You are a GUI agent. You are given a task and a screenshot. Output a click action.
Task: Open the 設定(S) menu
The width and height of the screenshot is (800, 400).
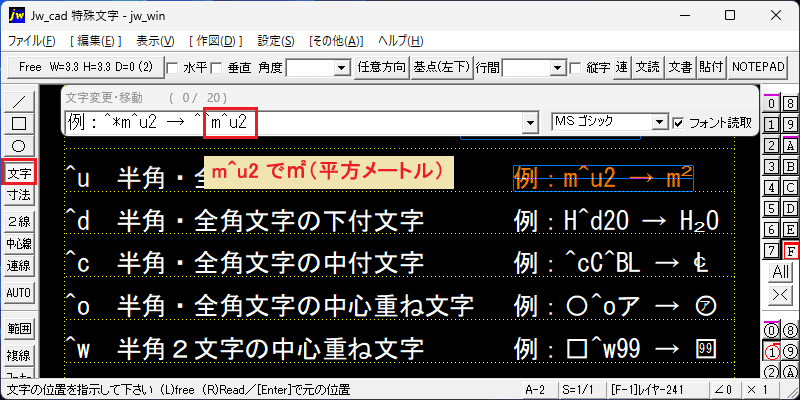(x=276, y=41)
